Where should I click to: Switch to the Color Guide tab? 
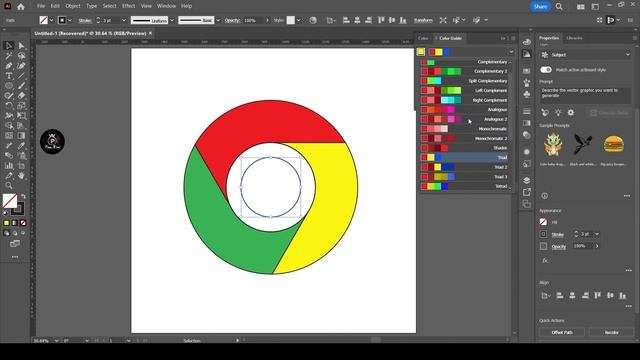450,38
